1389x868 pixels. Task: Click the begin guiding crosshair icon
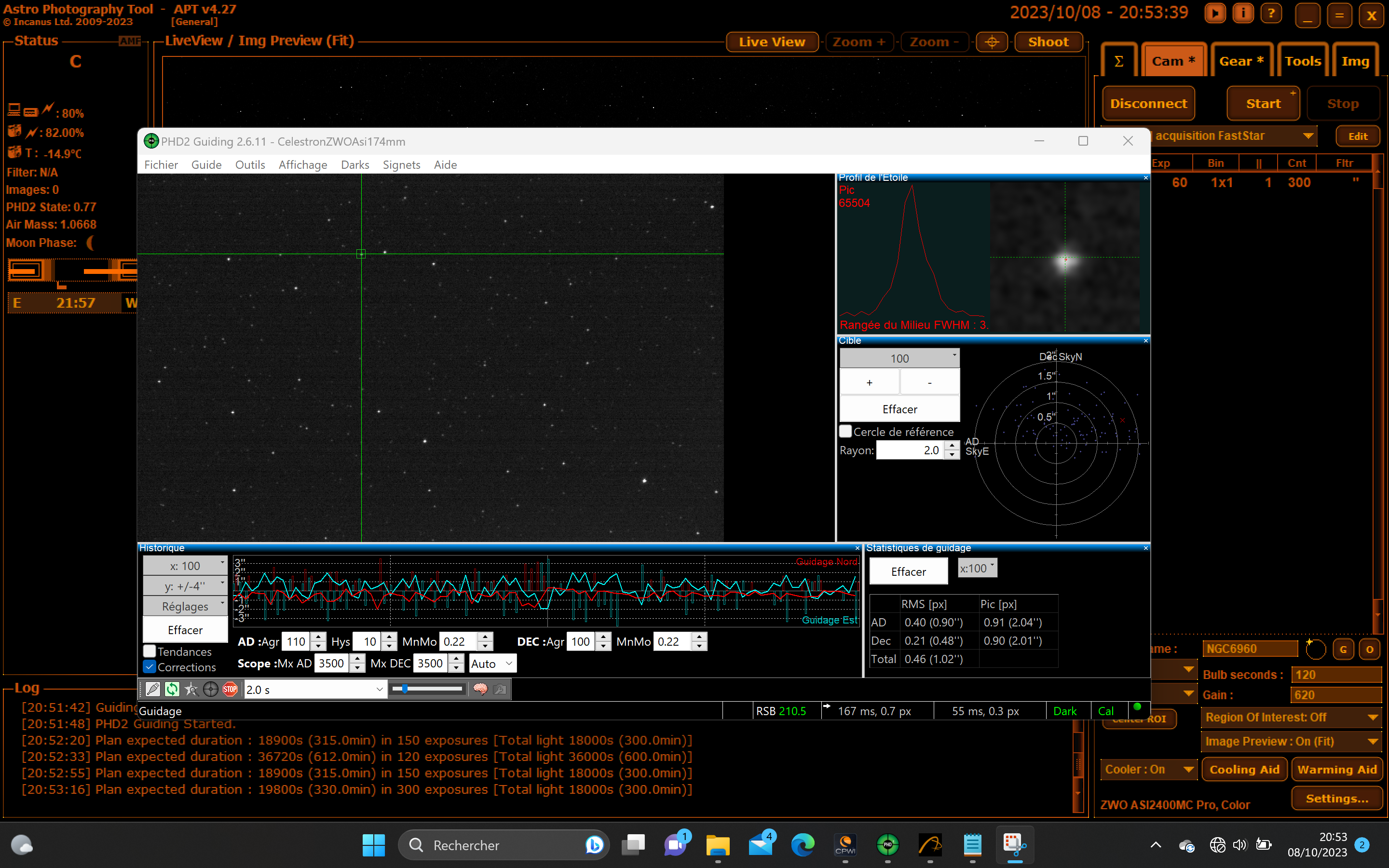pyautogui.click(x=211, y=689)
